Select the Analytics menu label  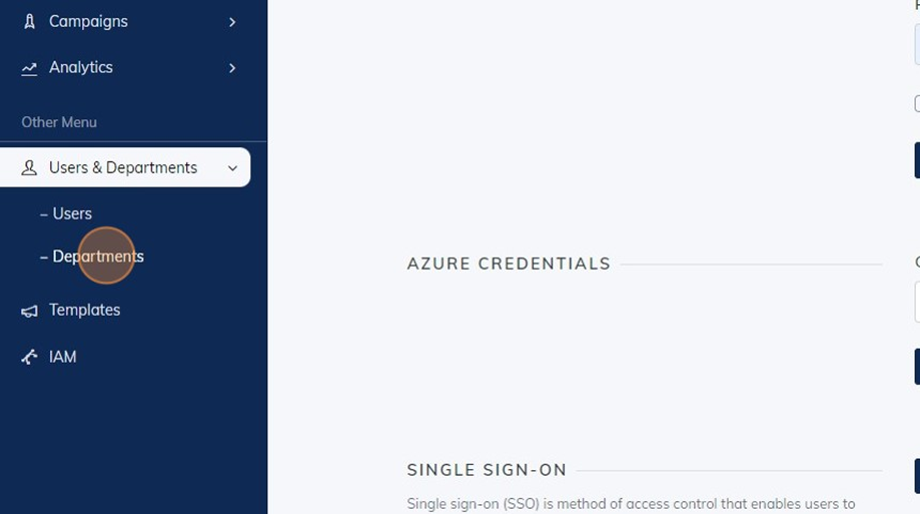(81, 67)
